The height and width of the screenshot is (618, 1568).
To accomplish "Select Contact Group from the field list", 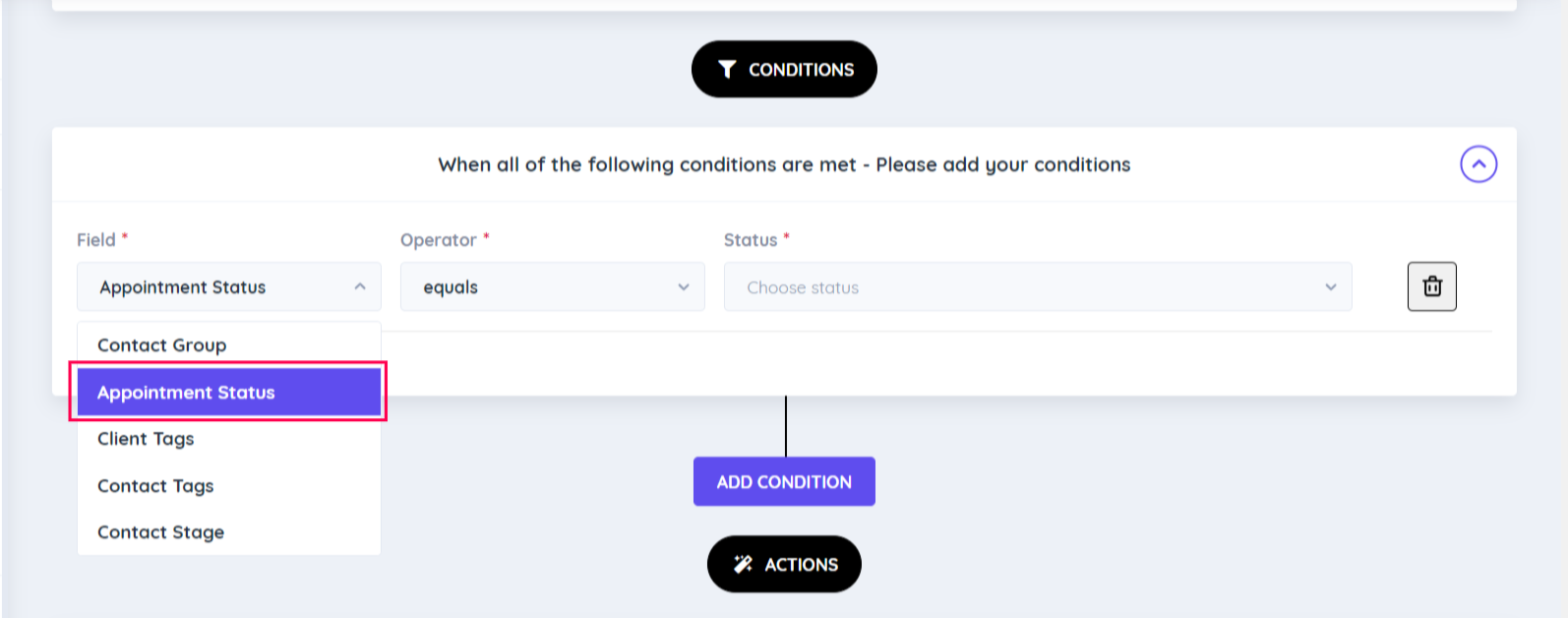I will pos(162,345).
